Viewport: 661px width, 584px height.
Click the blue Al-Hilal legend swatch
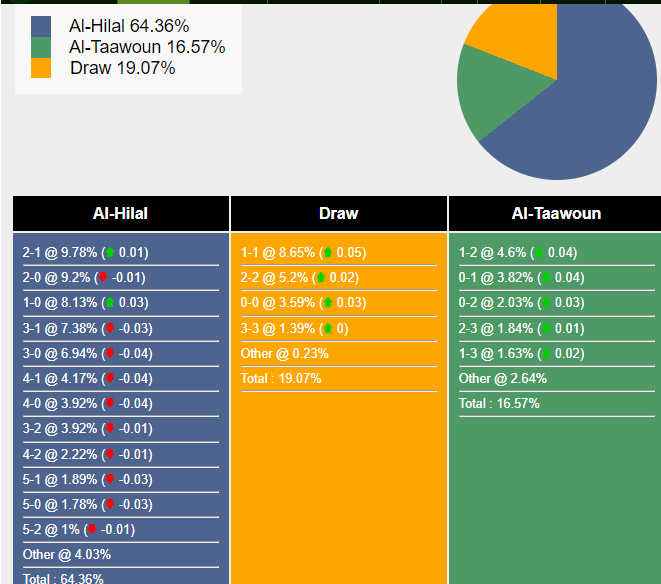coord(41,26)
